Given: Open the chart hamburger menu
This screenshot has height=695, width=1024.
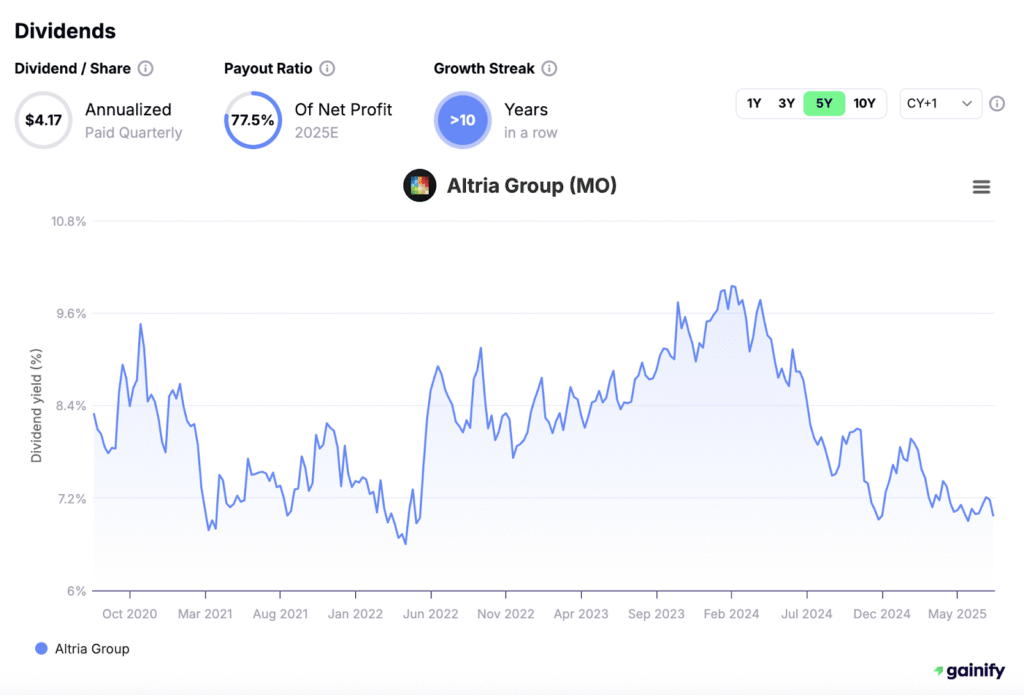Looking at the screenshot, I should click(981, 187).
